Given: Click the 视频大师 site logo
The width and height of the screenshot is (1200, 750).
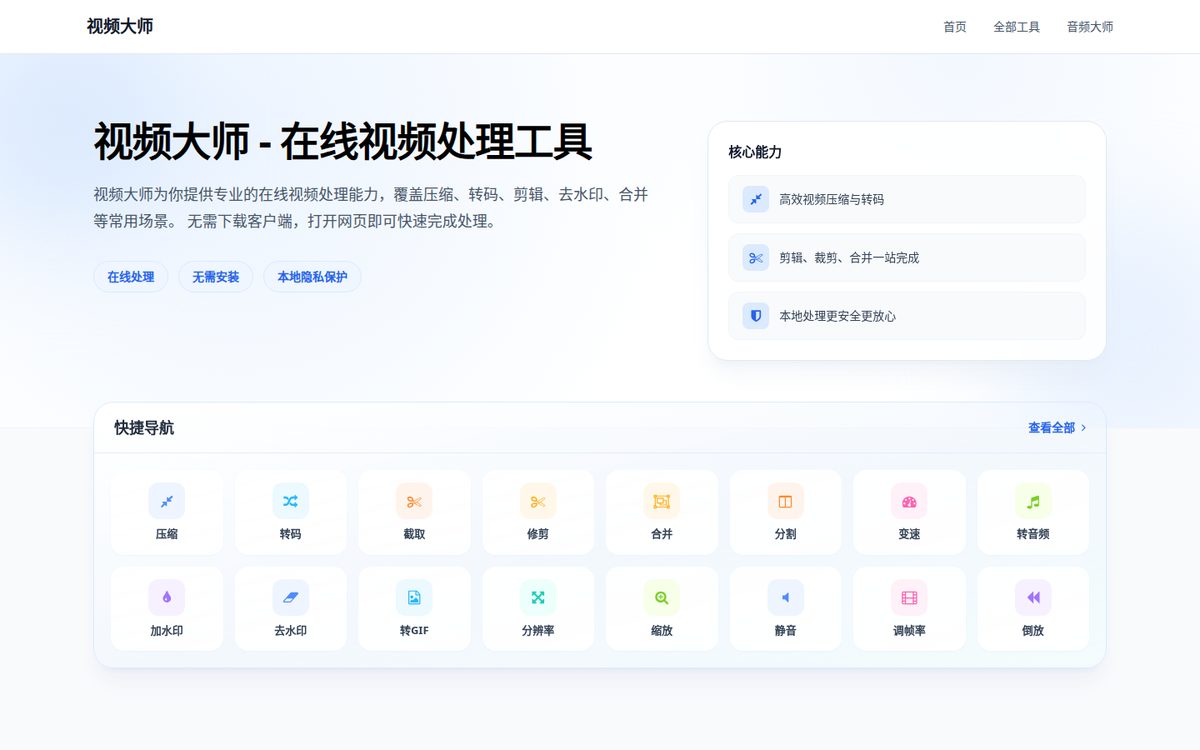Looking at the screenshot, I should pos(120,26).
